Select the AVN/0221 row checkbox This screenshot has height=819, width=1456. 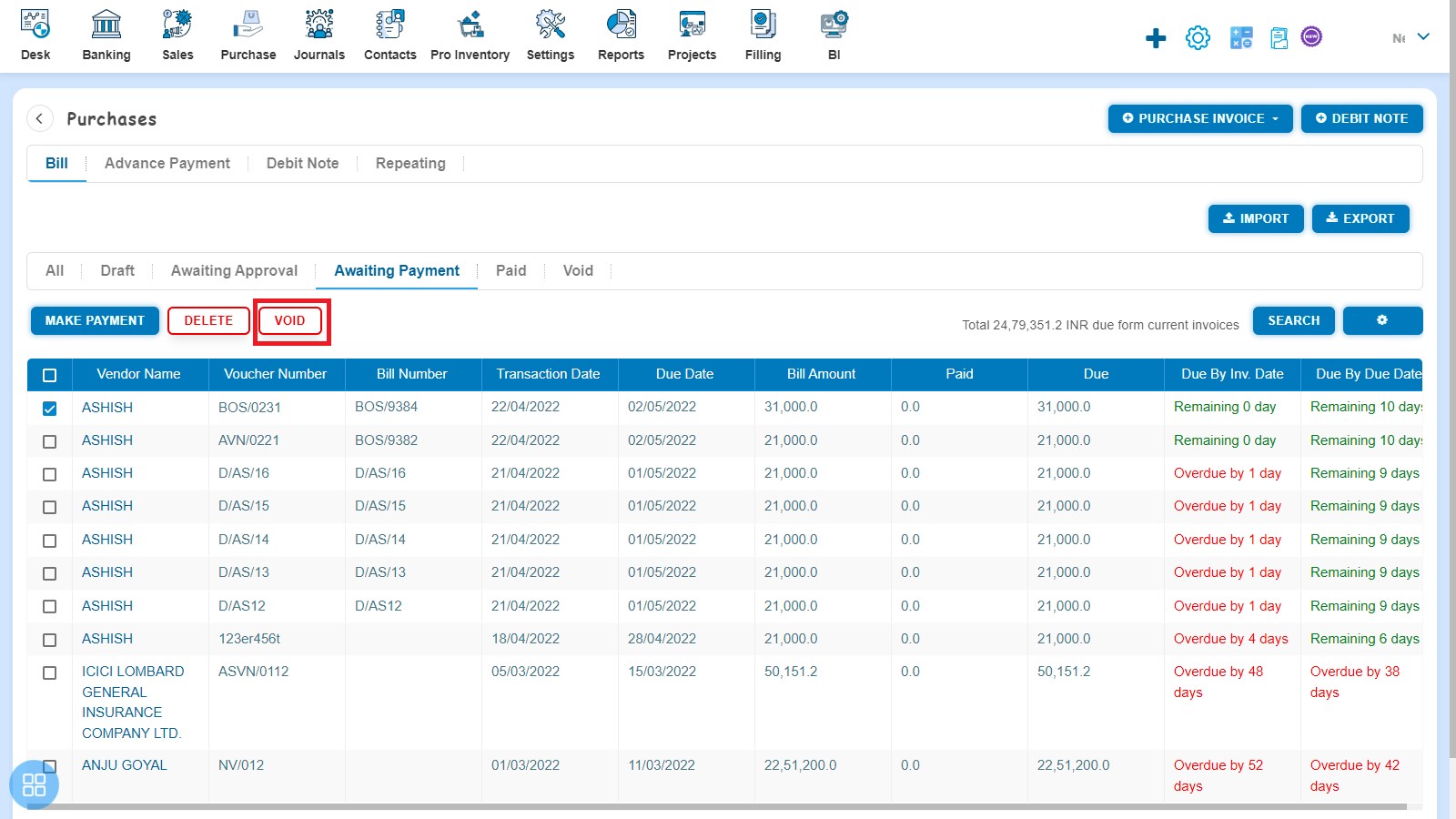pos(50,441)
